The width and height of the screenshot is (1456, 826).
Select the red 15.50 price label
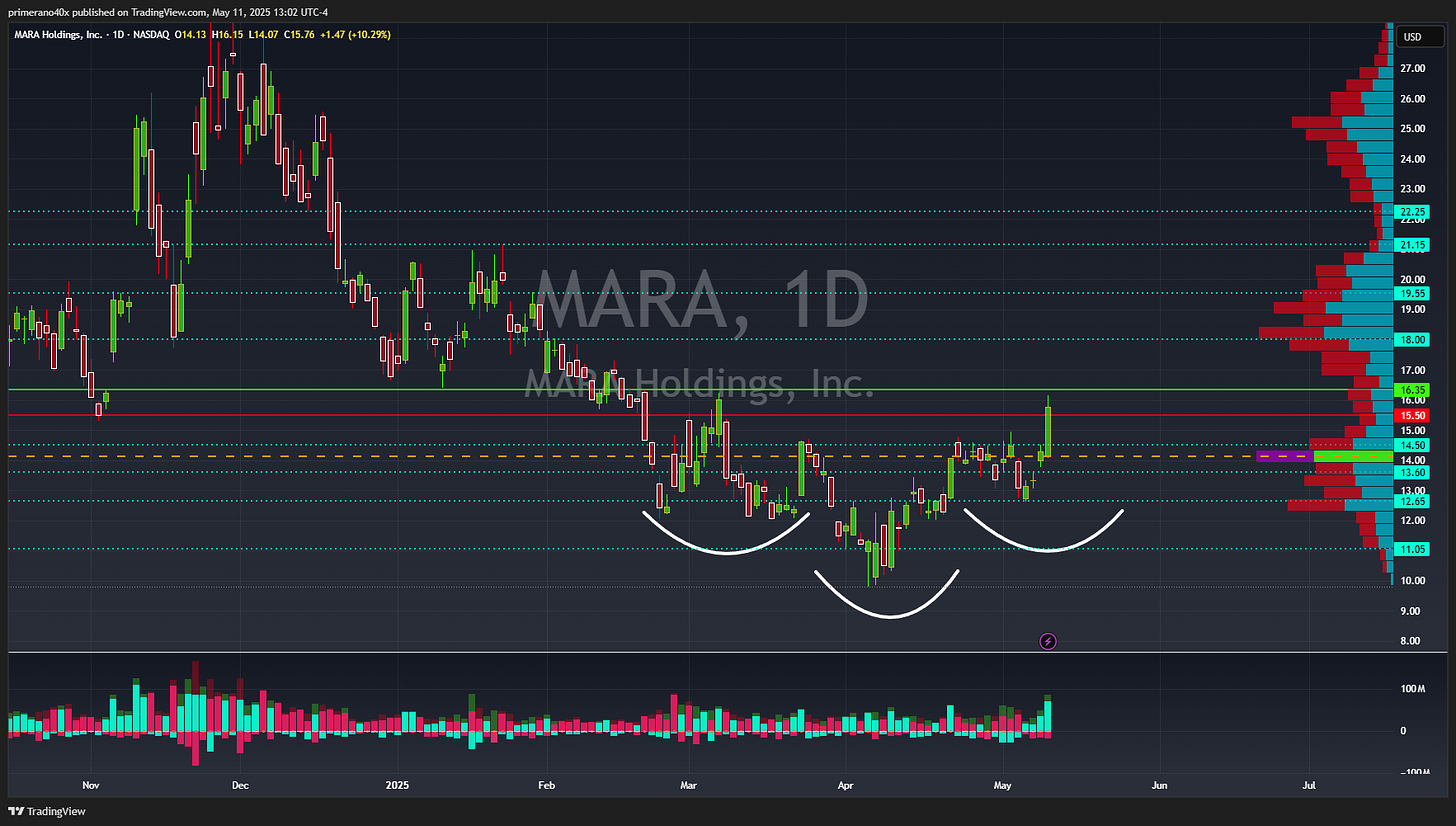pos(1413,415)
